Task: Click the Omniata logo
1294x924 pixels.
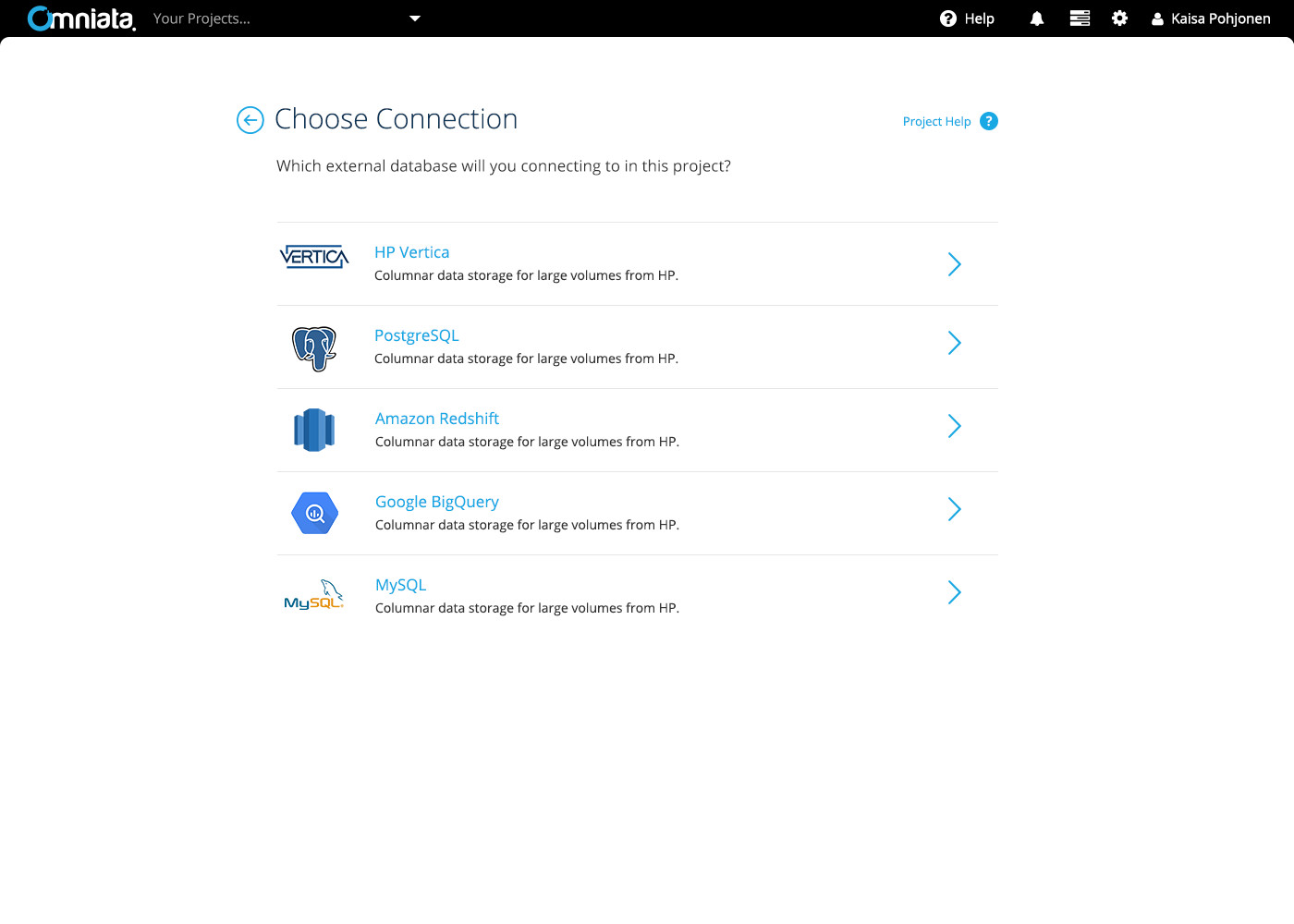Action: click(x=81, y=18)
